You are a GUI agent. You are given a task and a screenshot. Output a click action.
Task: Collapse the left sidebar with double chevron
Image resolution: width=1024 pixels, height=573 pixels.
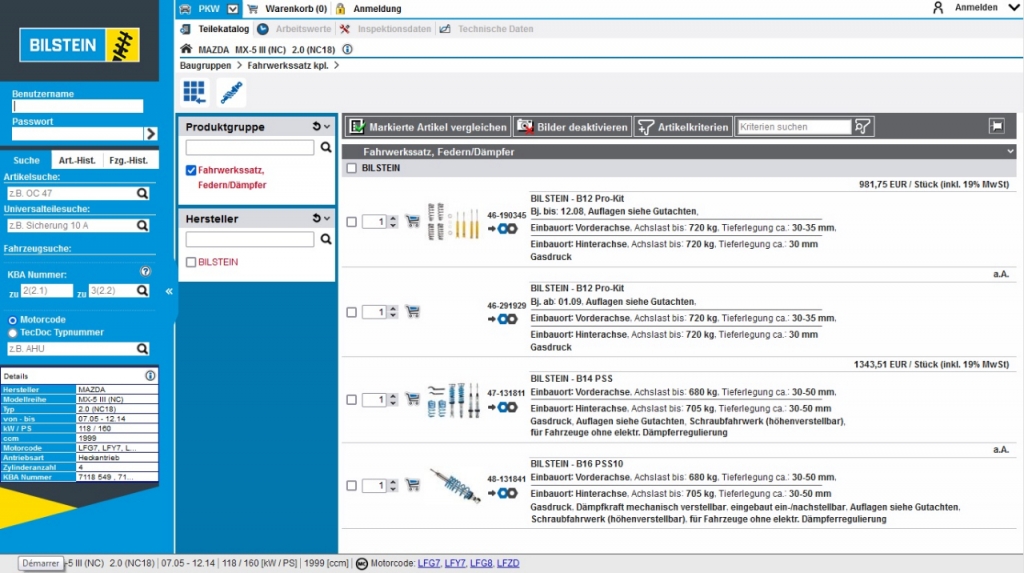coord(169,291)
